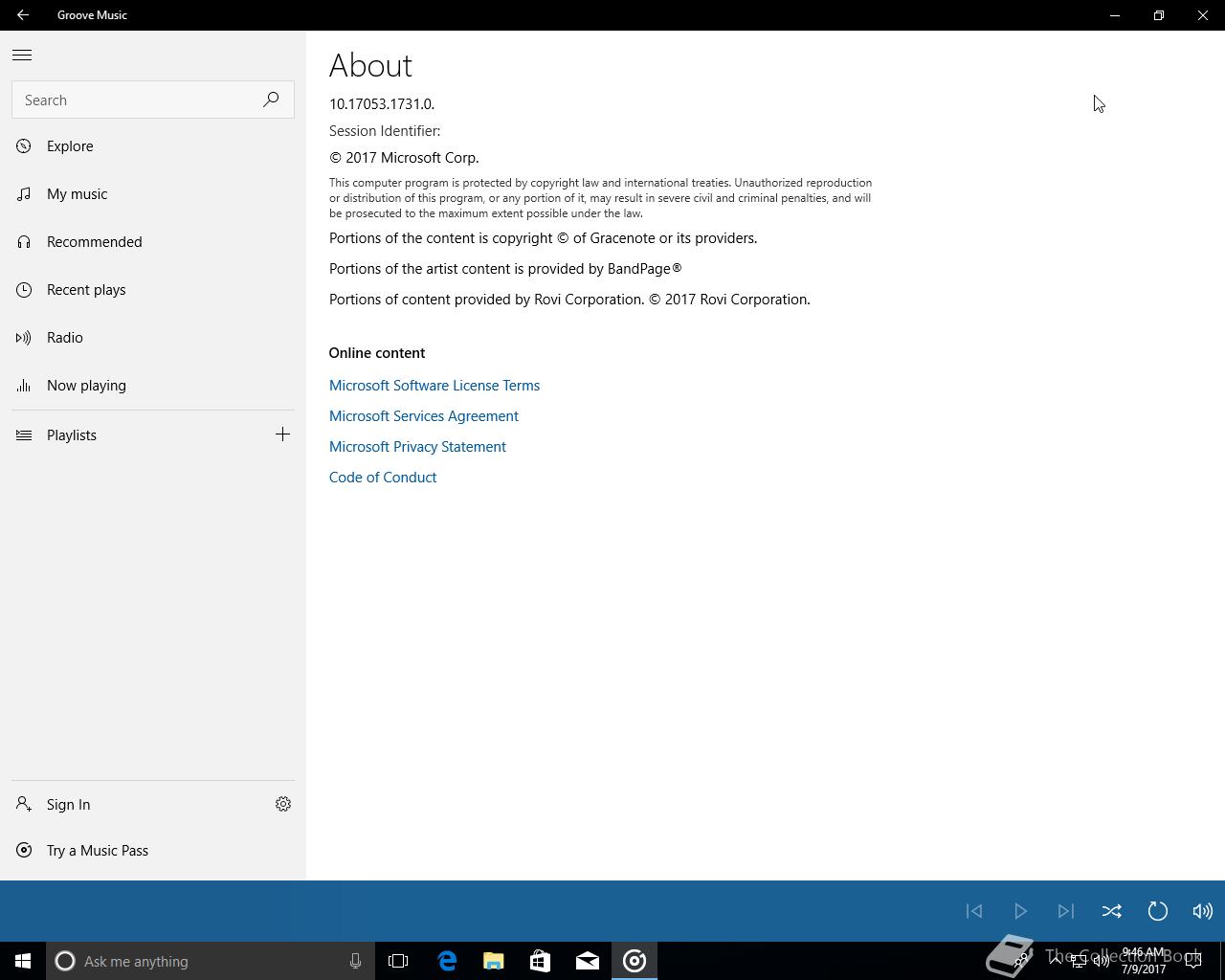This screenshot has height=980, width=1225.
Task: Select Radio in sidebar
Action: (153, 338)
